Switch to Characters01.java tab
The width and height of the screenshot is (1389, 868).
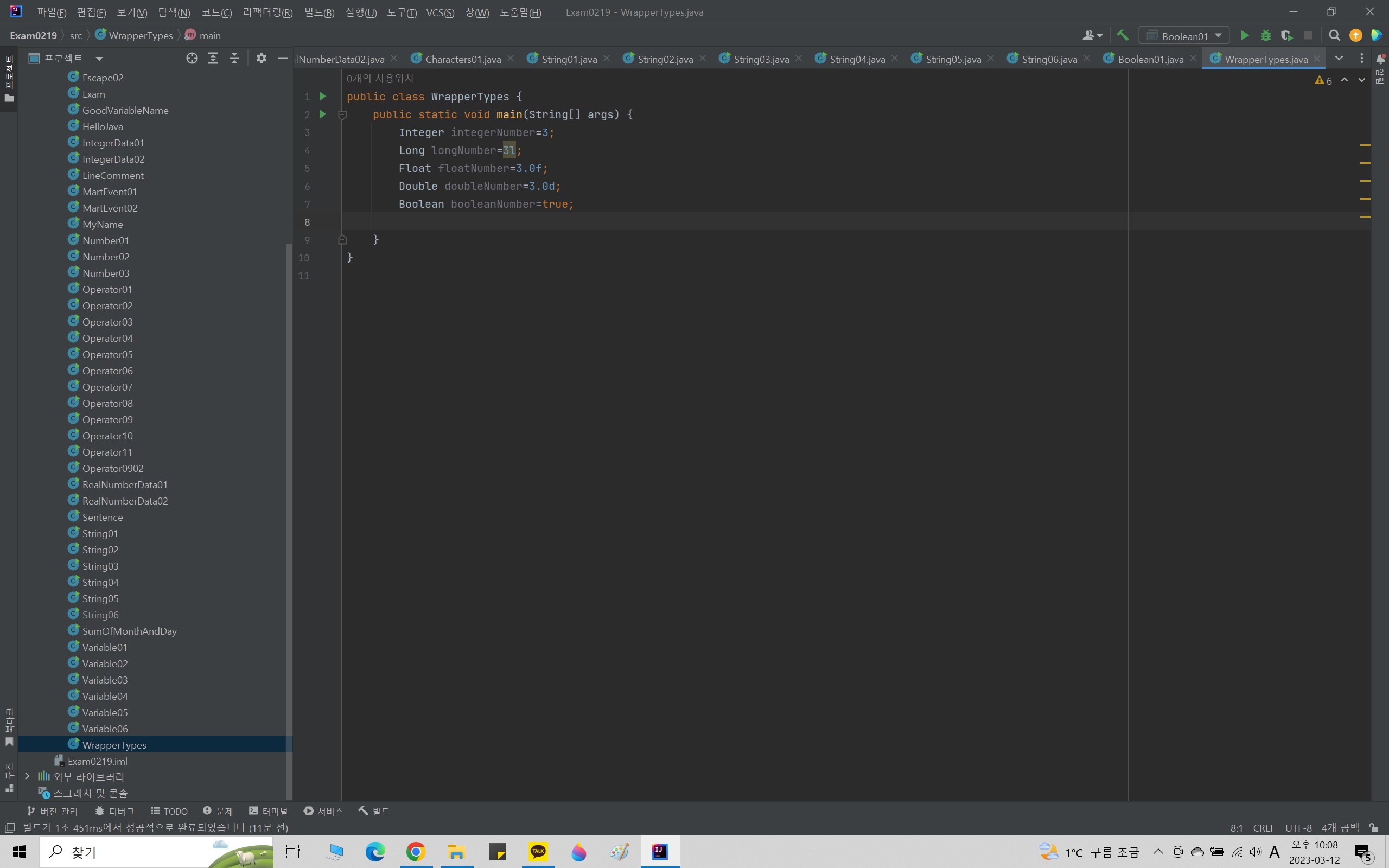(x=463, y=59)
